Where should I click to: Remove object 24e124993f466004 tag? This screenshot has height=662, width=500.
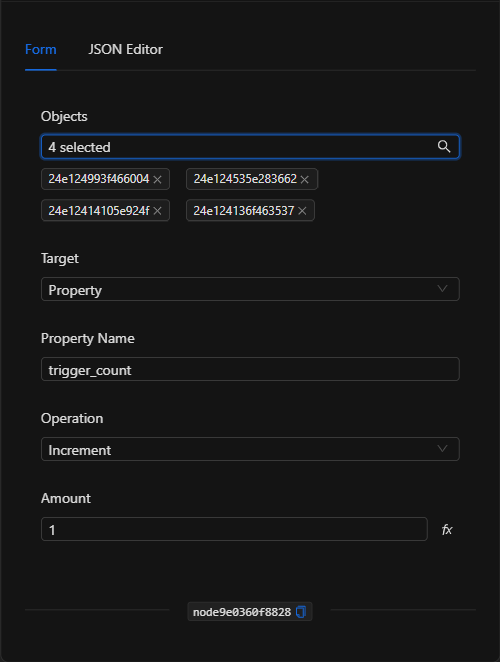coord(158,179)
